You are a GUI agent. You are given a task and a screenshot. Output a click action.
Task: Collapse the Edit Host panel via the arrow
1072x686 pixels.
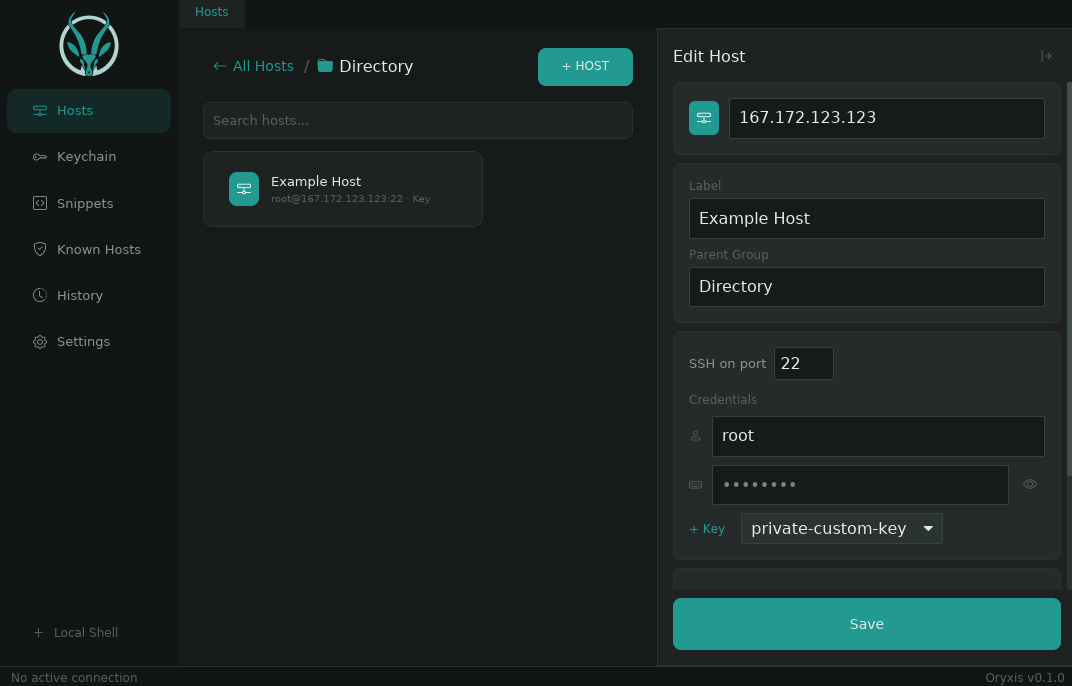pos(1046,56)
